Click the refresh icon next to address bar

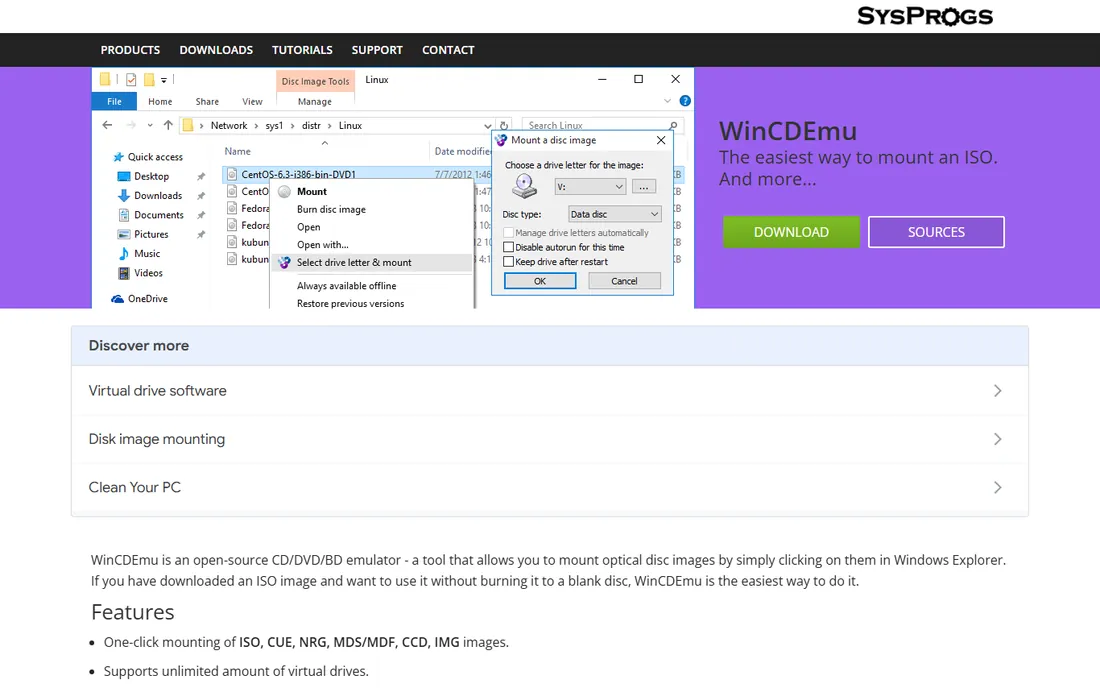pyautogui.click(x=504, y=126)
